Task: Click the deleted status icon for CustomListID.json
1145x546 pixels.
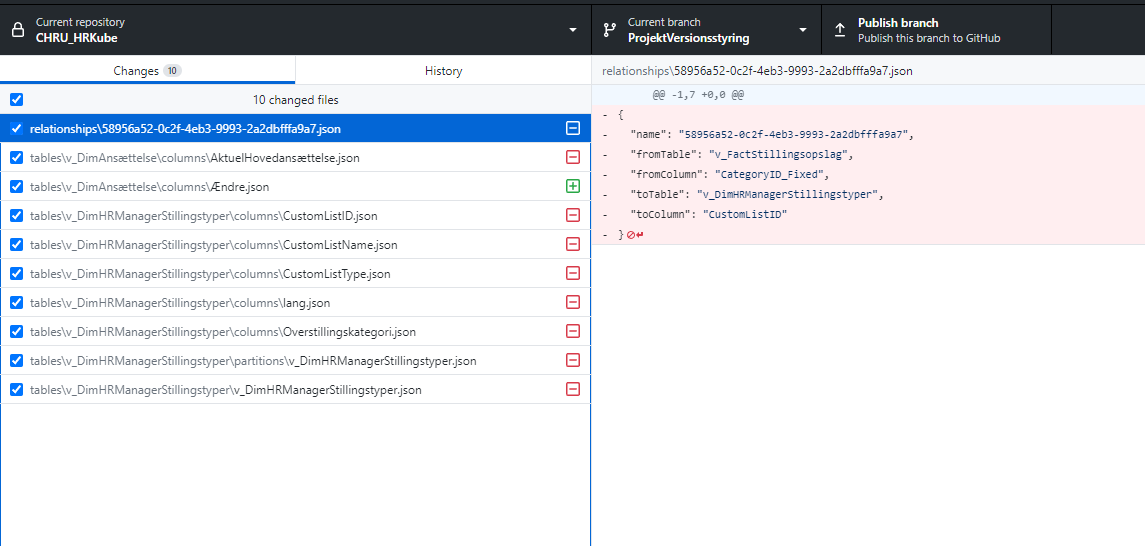Action: [x=573, y=215]
